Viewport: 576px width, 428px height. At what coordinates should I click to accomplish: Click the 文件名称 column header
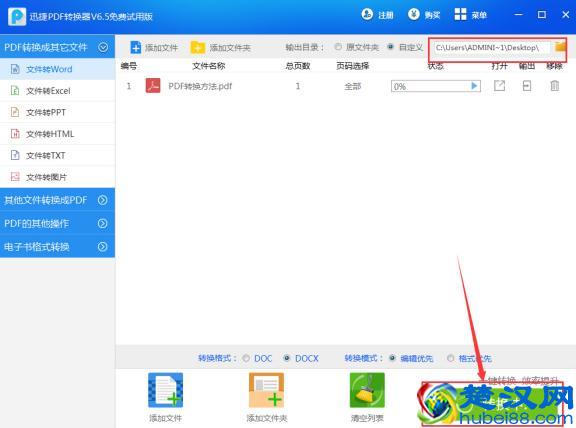coord(209,66)
